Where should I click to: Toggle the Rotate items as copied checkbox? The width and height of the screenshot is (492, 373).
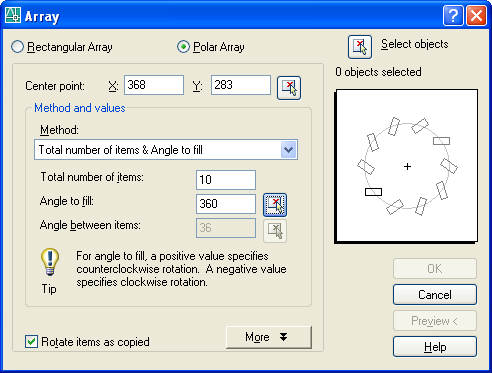pyautogui.click(x=31, y=342)
